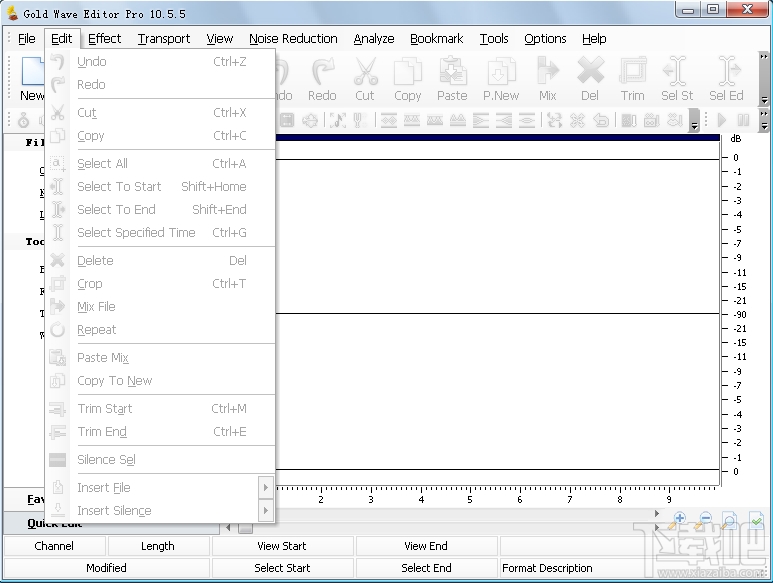Image resolution: width=773 pixels, height=583 pixels.
Task: Click the Pause button in effects toolbar
Action: pos(743,120)
